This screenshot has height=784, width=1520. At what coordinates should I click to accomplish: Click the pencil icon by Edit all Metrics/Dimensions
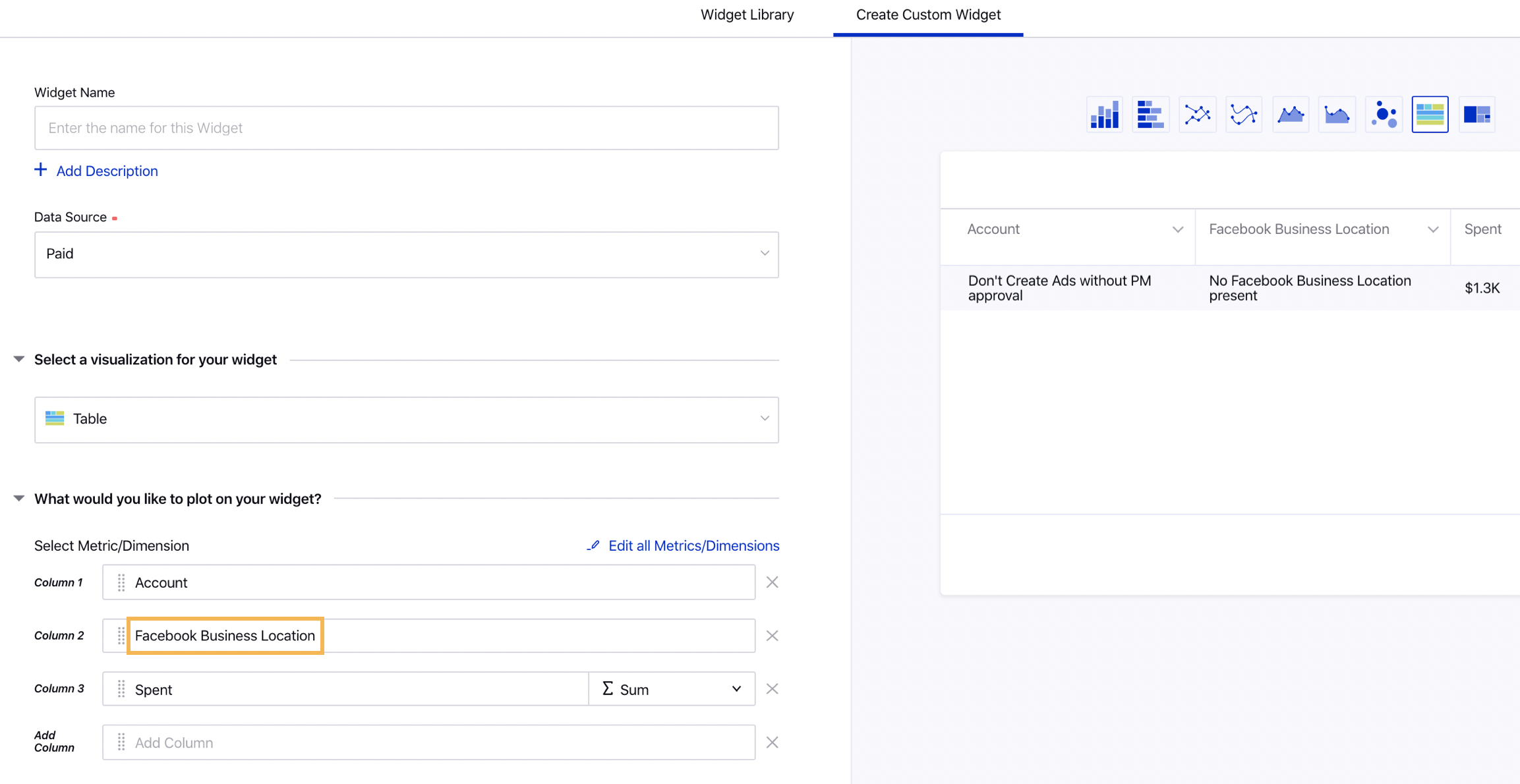click(x=593, y=546)
